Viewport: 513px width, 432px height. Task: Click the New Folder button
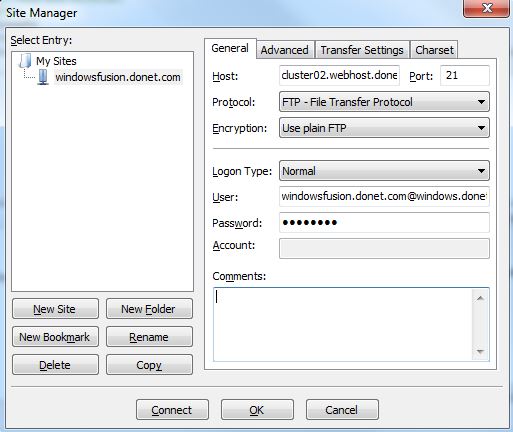pos(149,309)
